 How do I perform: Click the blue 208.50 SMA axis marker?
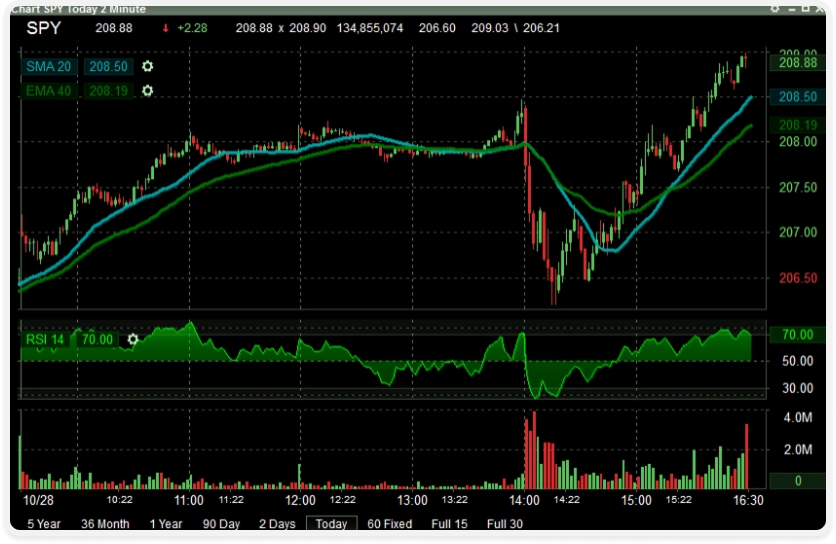pyautogui.click(x=798, y=97)
